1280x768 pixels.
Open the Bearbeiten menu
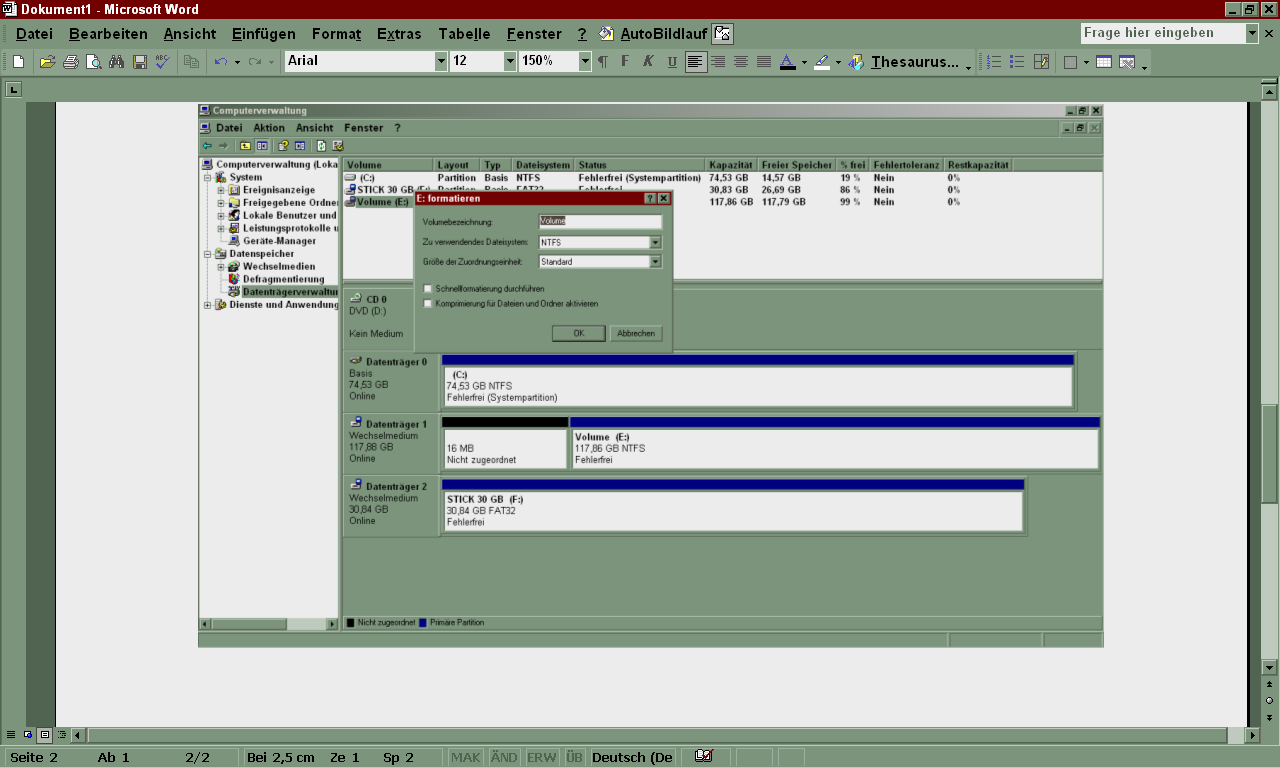108,33
